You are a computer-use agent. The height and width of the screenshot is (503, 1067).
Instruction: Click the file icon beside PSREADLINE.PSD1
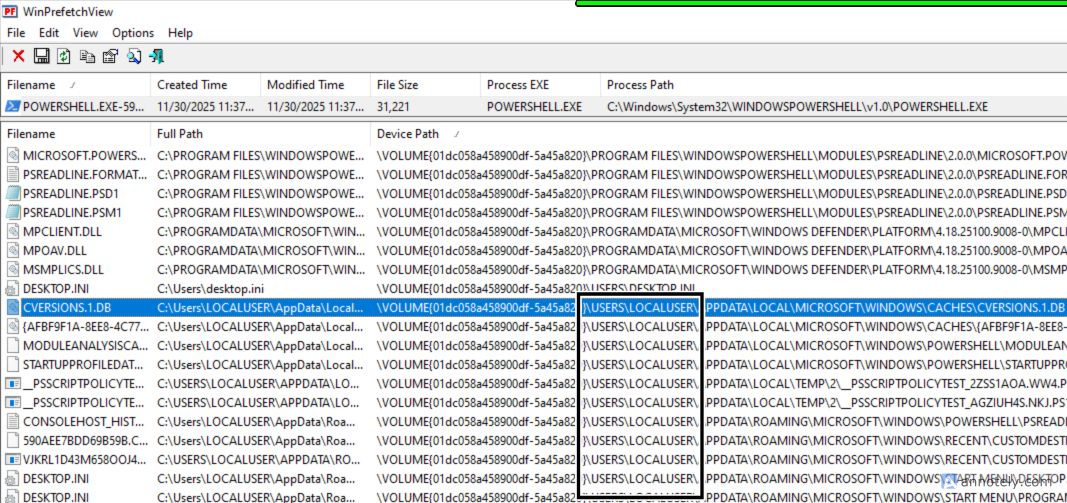(x=12, y=193)
